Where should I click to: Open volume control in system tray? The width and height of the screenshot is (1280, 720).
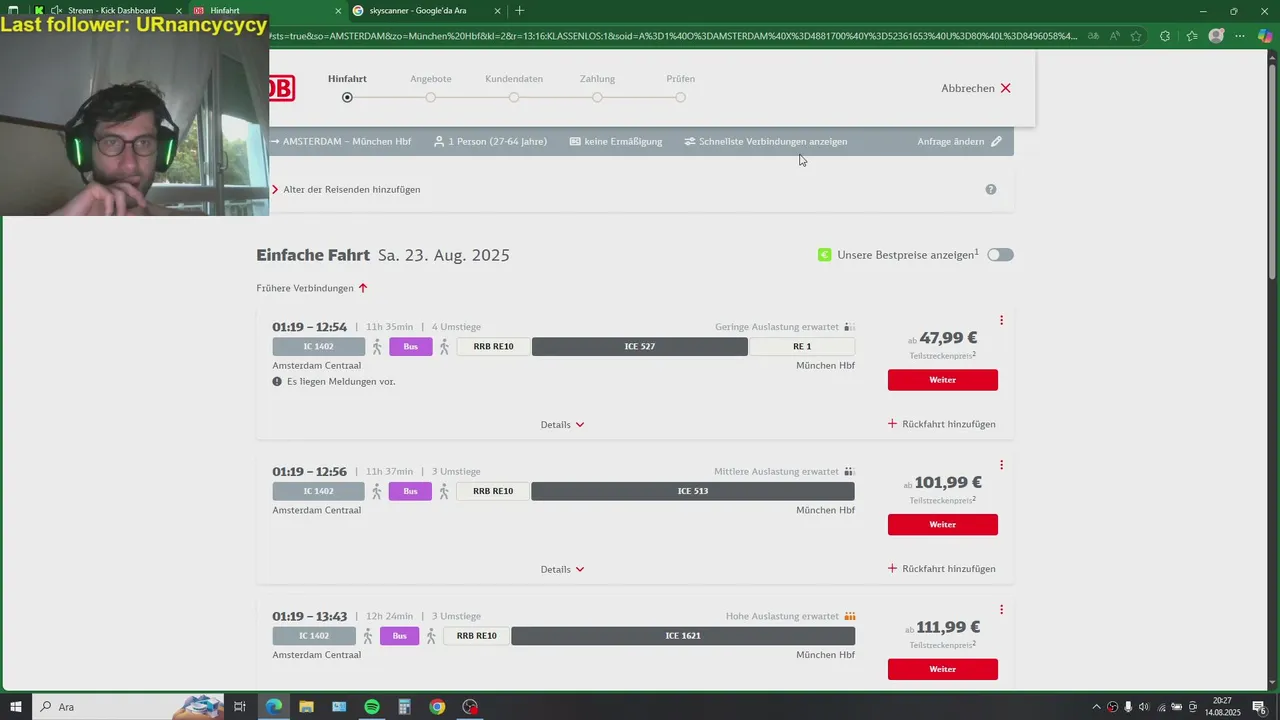pos(1144,707)
